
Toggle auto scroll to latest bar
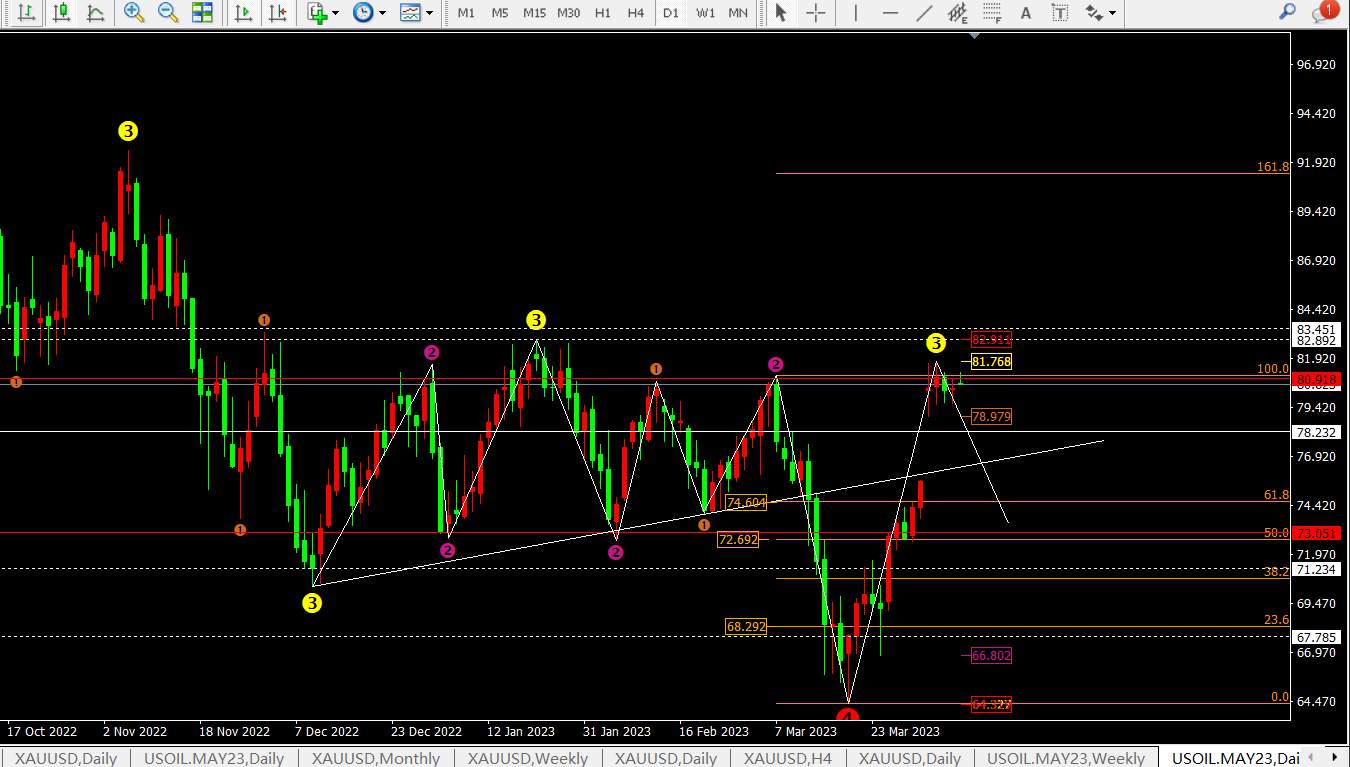coord(243,13)
